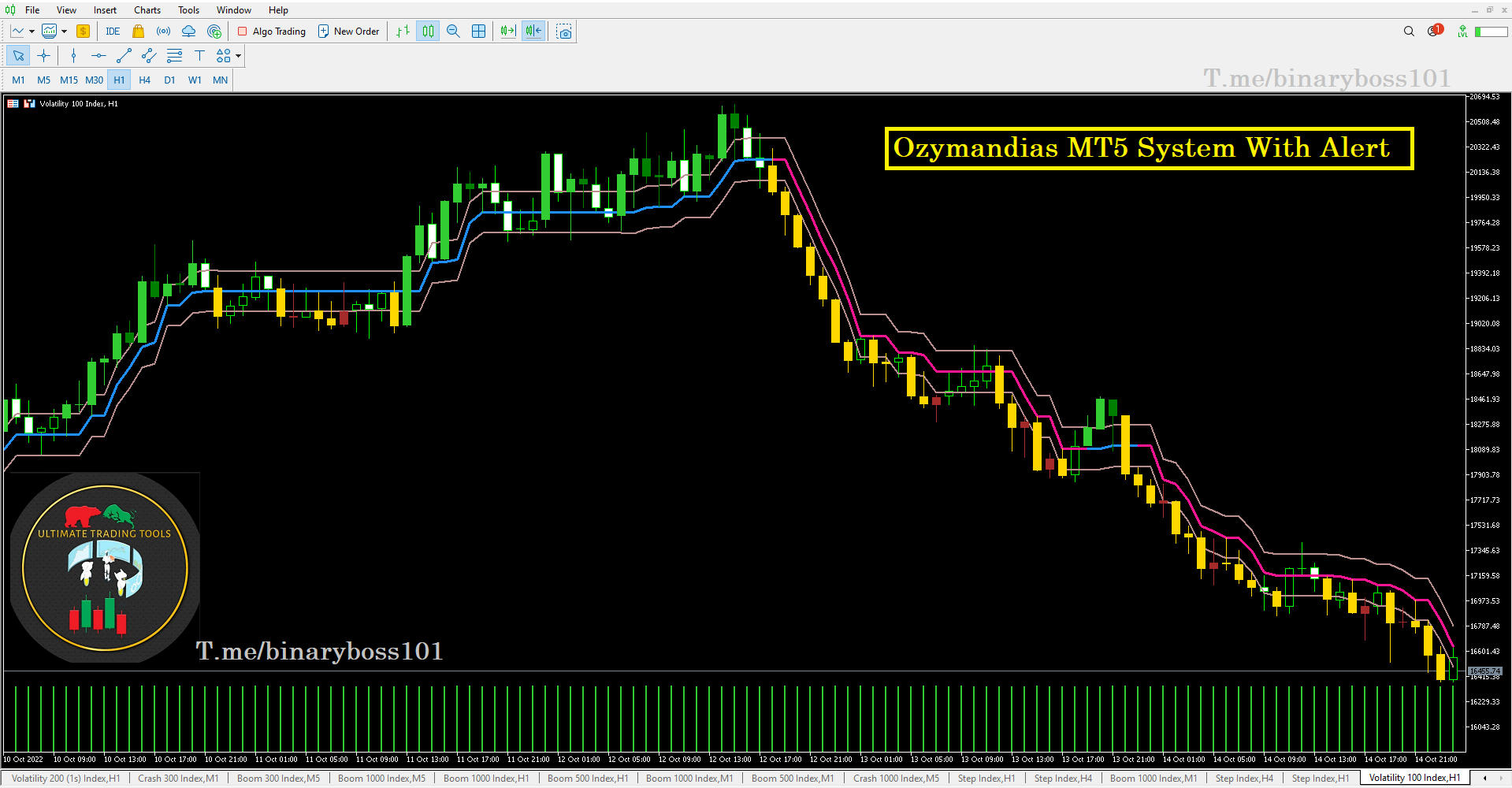Screen dimensions: 1512x788
Task: Toggle Algo Trading on
Action: (x=271, y=32)
